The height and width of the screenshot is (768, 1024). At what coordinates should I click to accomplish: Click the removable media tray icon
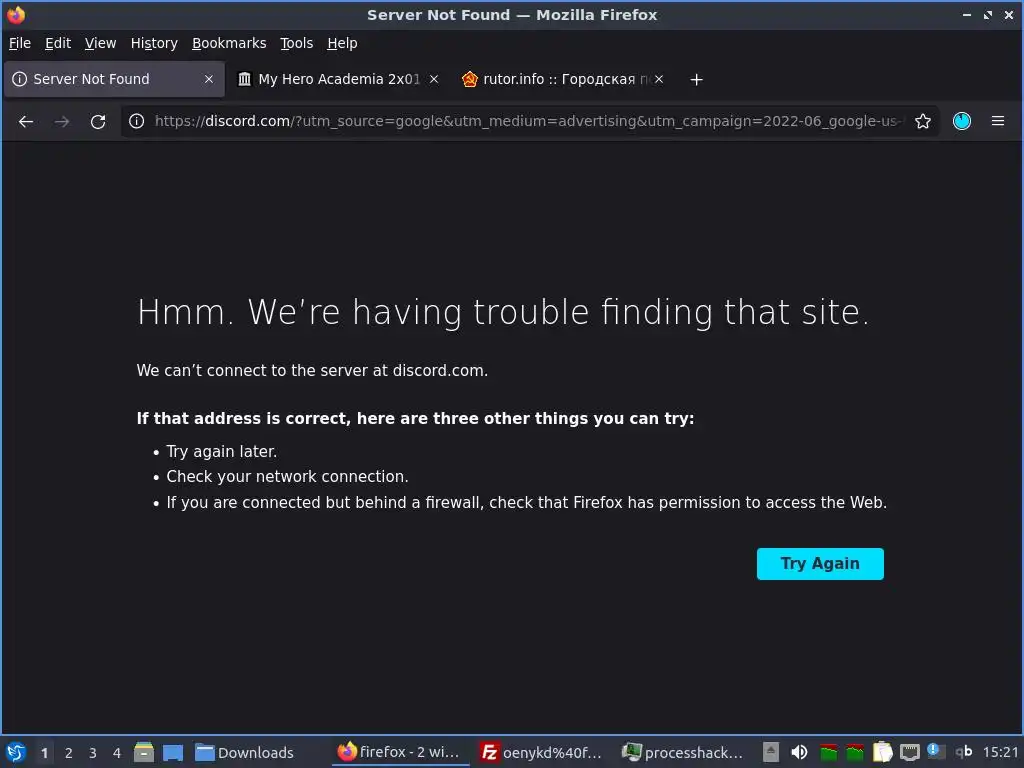coord(771,752)
